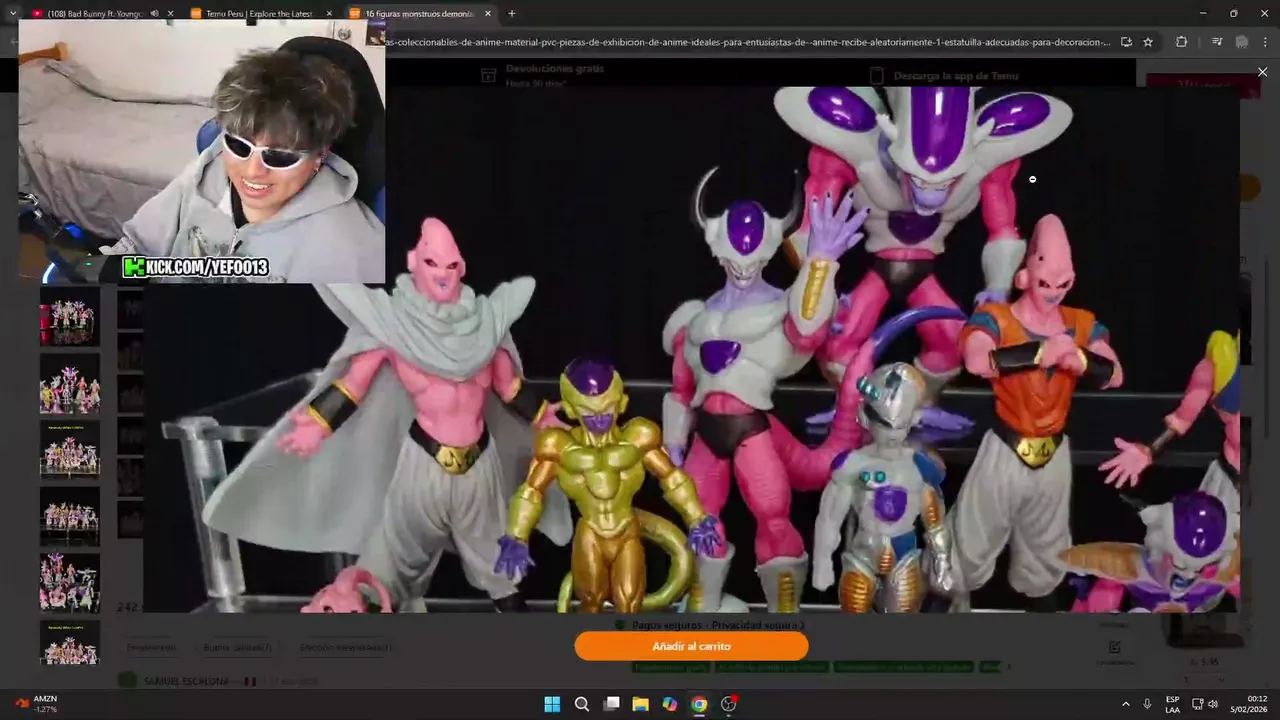The width and height of the screenshot is (1280, 720).
Task: Select the sixth gallery thumbnail near the bottom
Action: coord(70,642)
